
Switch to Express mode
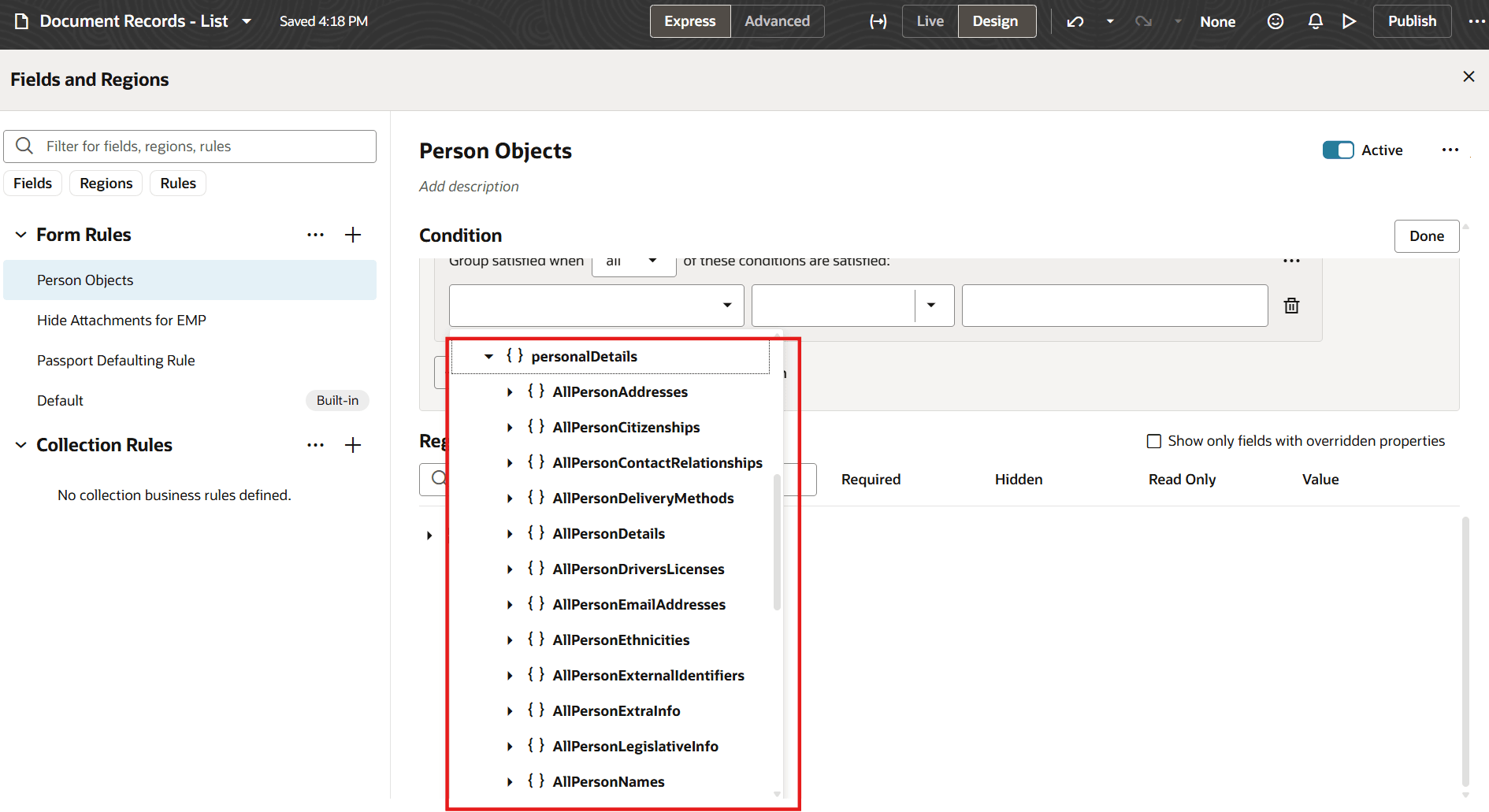click(690, 21)
